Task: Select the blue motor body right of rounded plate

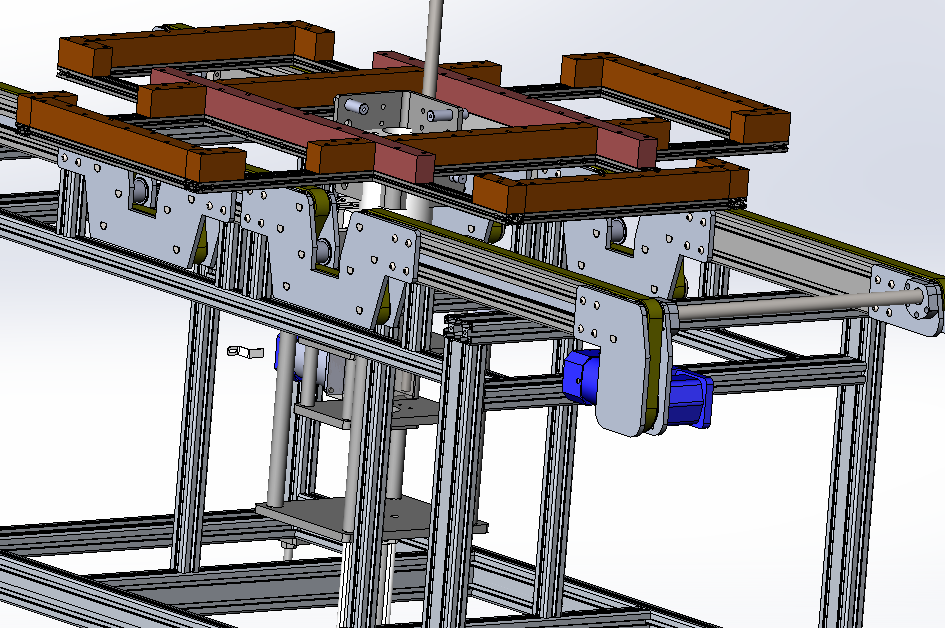Action: tap(690, 398)
